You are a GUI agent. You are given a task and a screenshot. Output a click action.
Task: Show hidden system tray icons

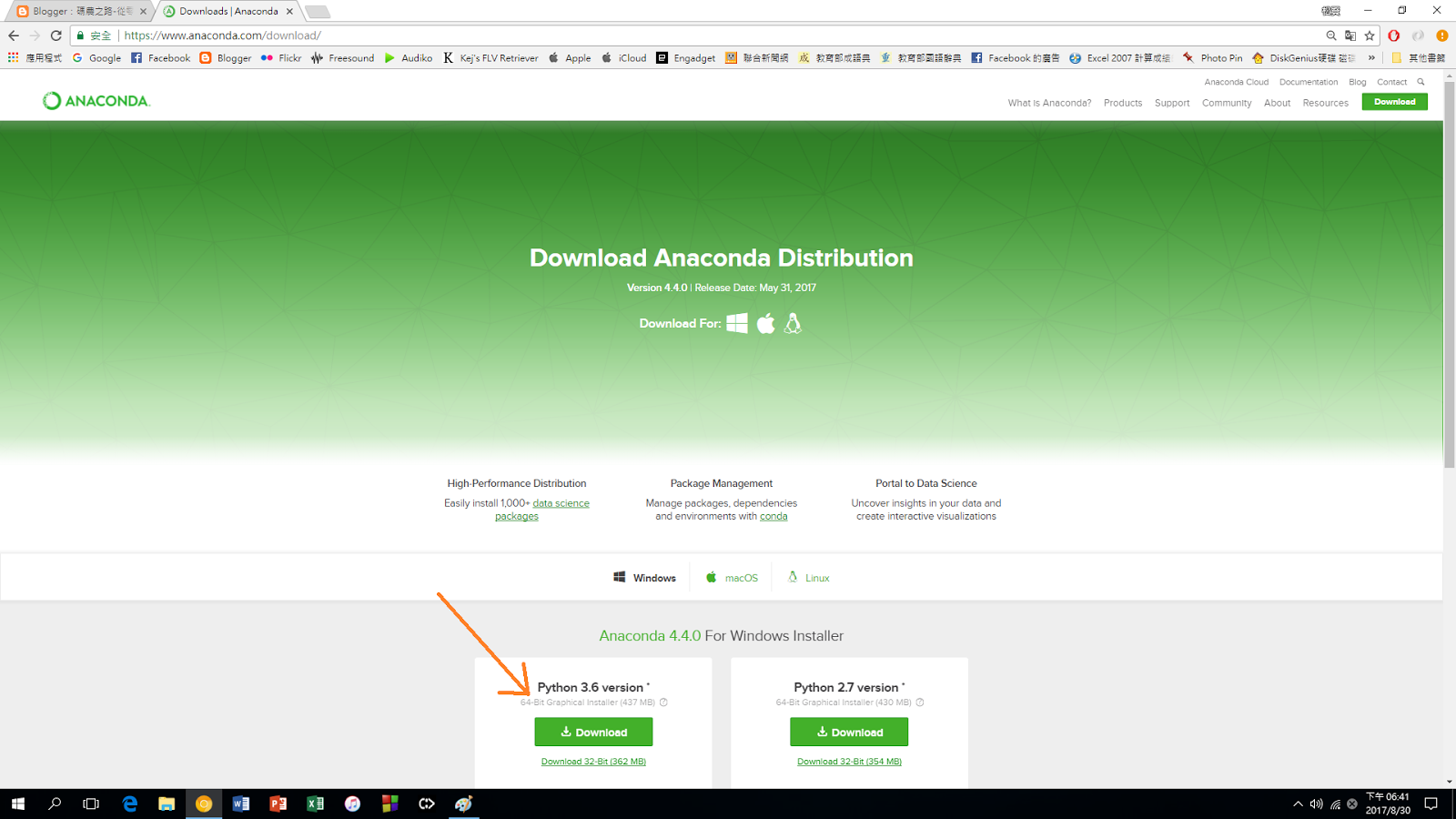coord(1298,804)
